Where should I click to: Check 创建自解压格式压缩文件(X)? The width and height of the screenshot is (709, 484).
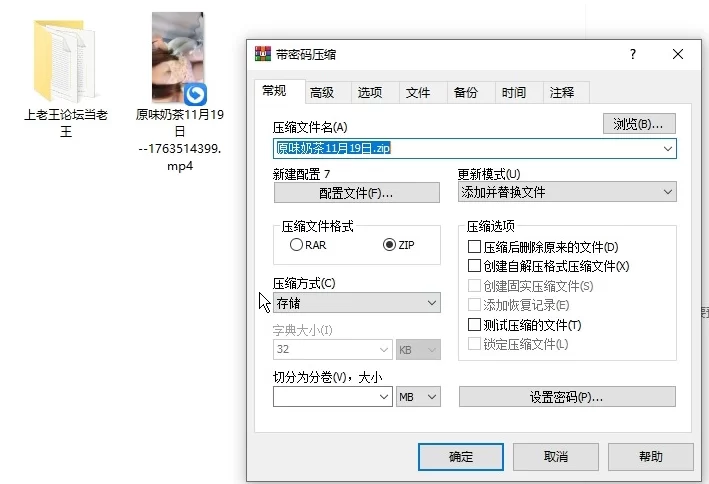pos(474,266)
